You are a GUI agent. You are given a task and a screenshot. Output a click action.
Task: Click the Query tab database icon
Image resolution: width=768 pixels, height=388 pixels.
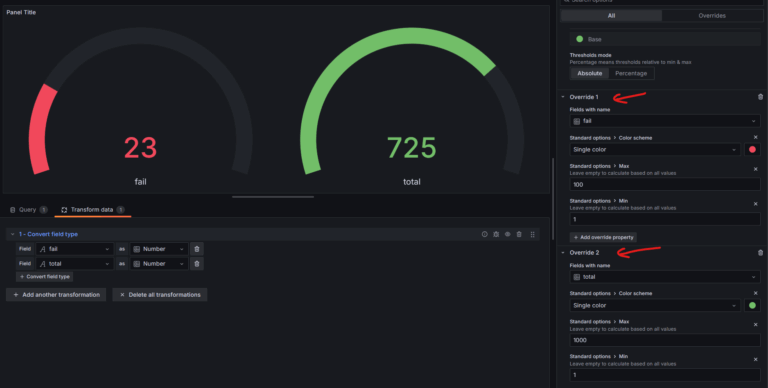point(13,210)
